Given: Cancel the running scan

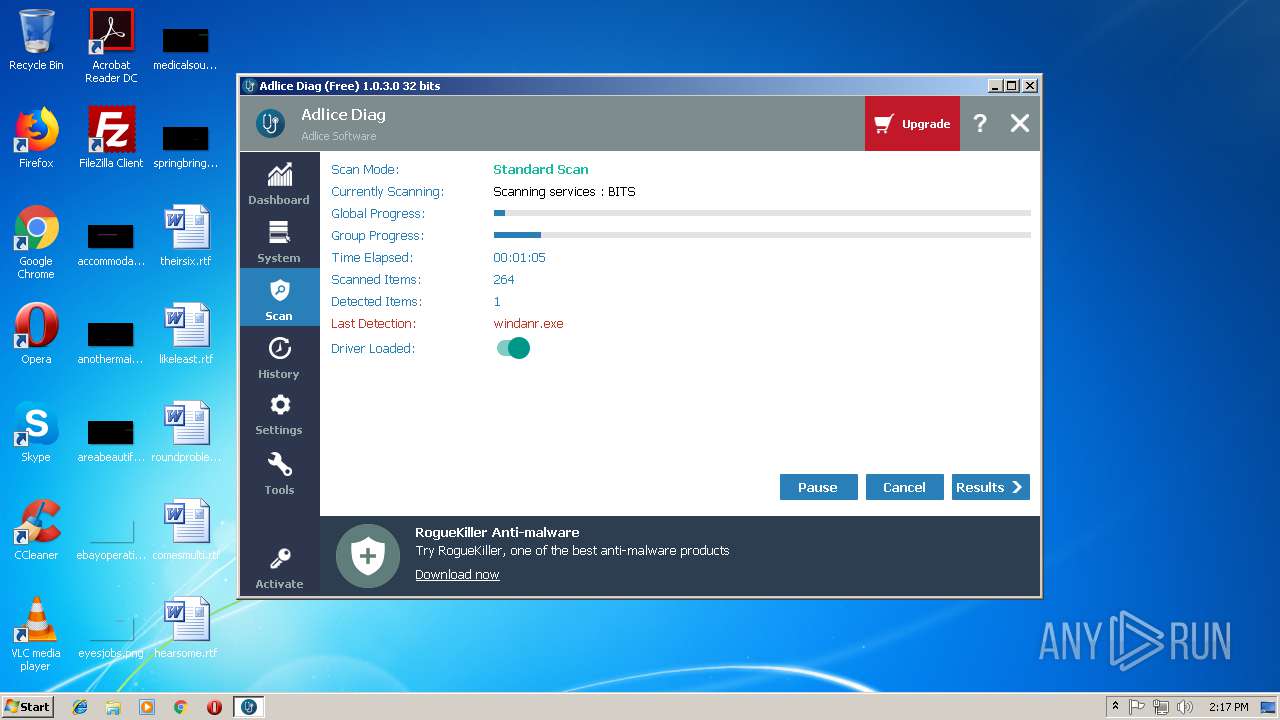Looking at the screenshot, I should pyautogui.click(x=904, y=487).
